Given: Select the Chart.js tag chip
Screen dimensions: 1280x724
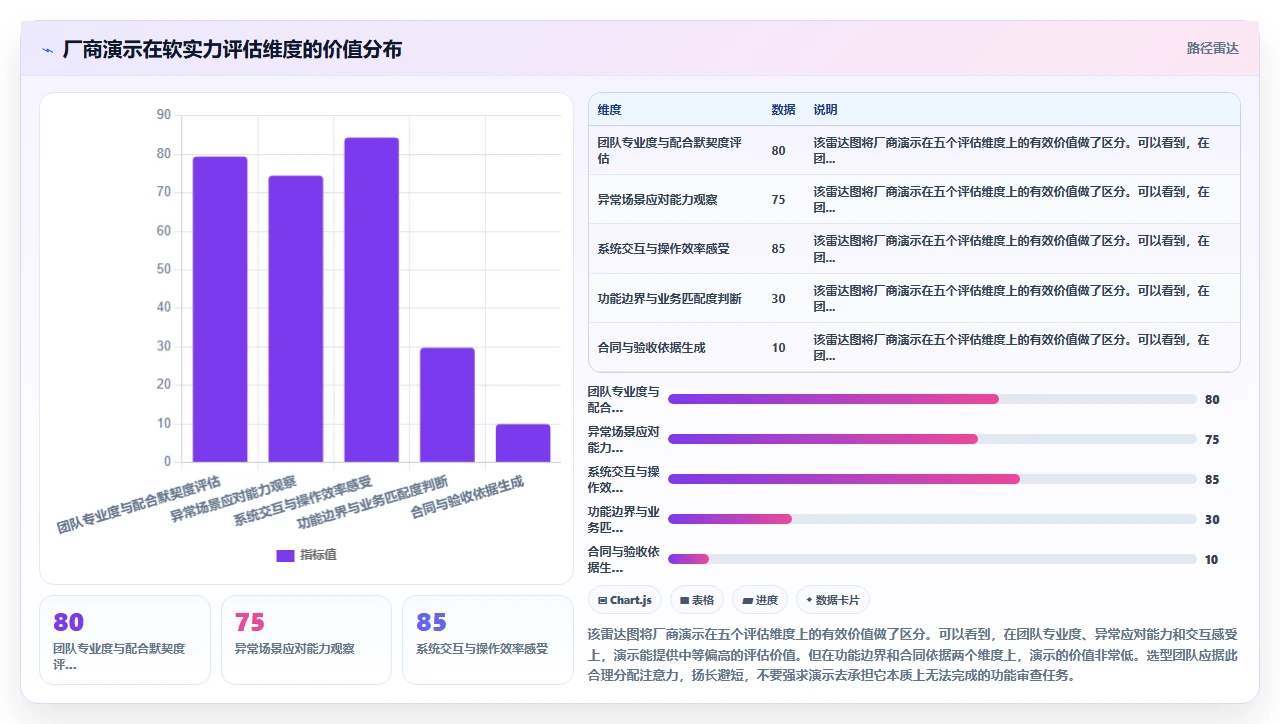Looking at the screenshot, I should (625, 600).
